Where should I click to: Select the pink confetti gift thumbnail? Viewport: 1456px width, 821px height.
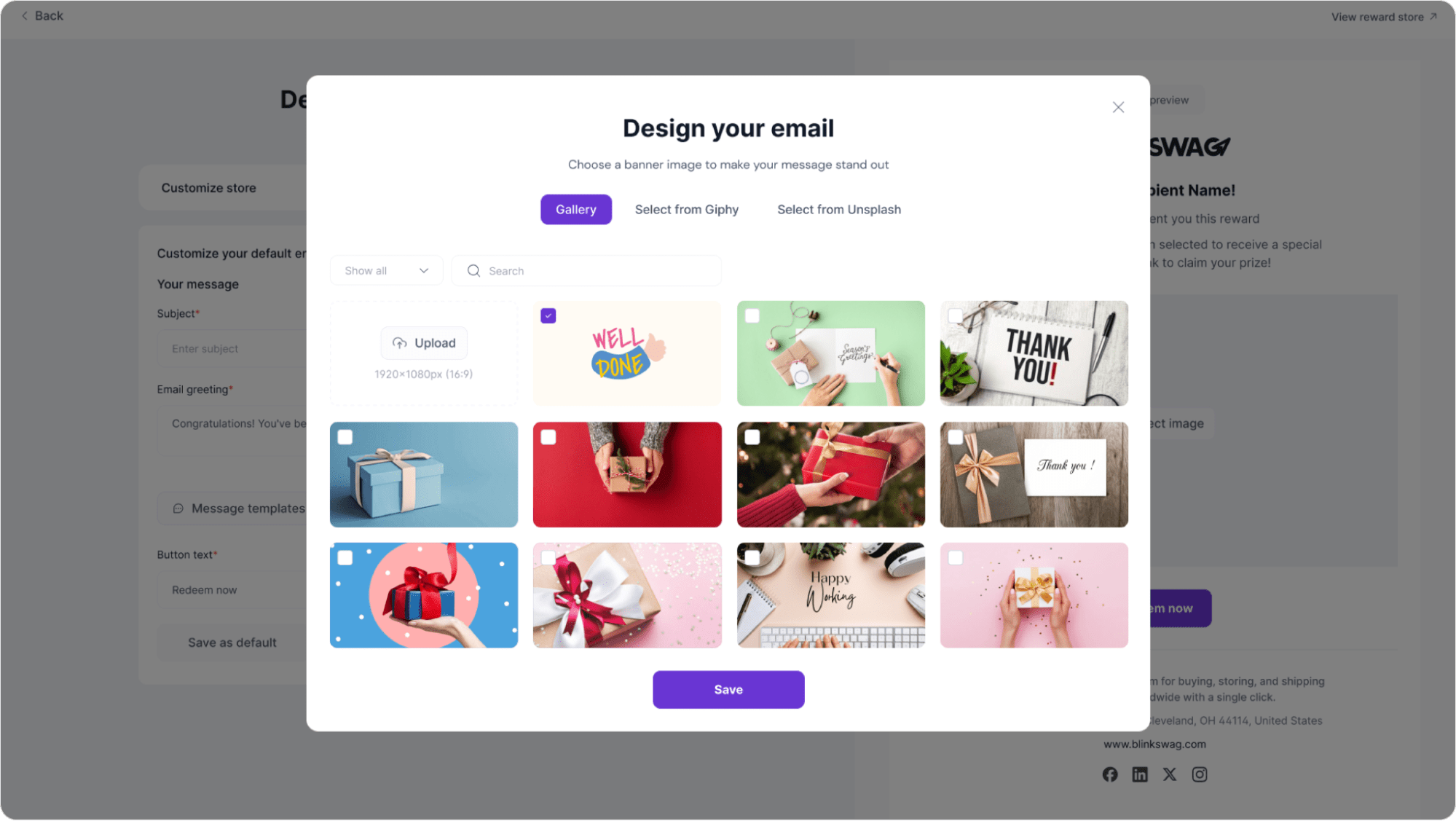1033,595
